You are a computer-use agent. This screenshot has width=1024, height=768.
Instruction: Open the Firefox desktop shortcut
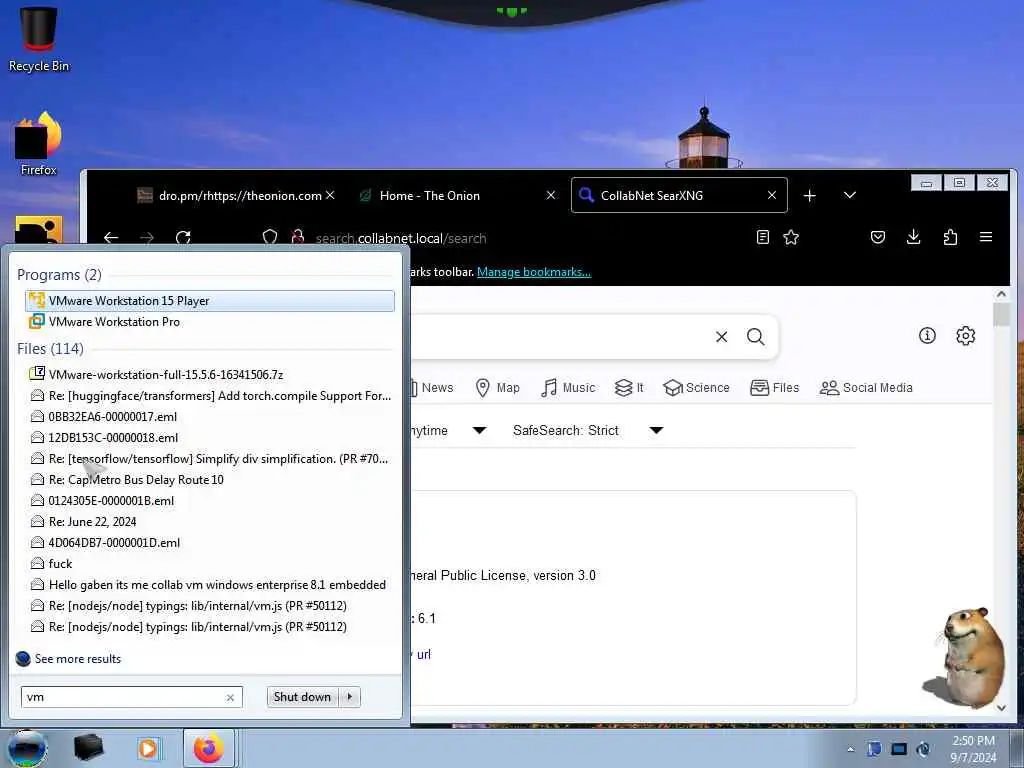coord(39,144)
